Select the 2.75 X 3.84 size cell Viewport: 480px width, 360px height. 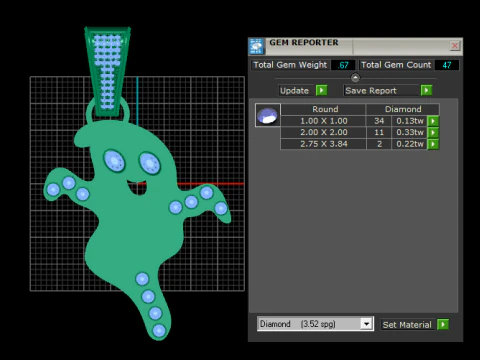[323, 144]
